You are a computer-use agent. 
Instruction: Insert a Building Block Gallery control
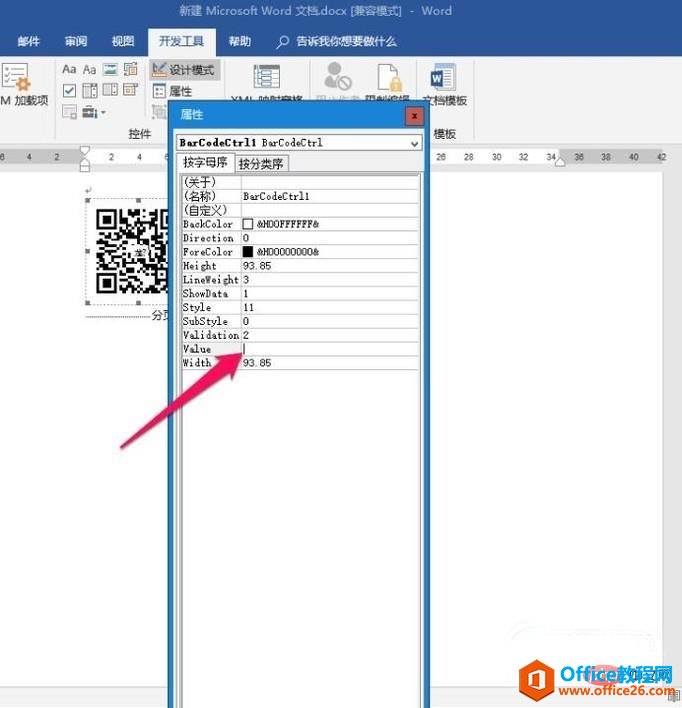pos(131,70)
